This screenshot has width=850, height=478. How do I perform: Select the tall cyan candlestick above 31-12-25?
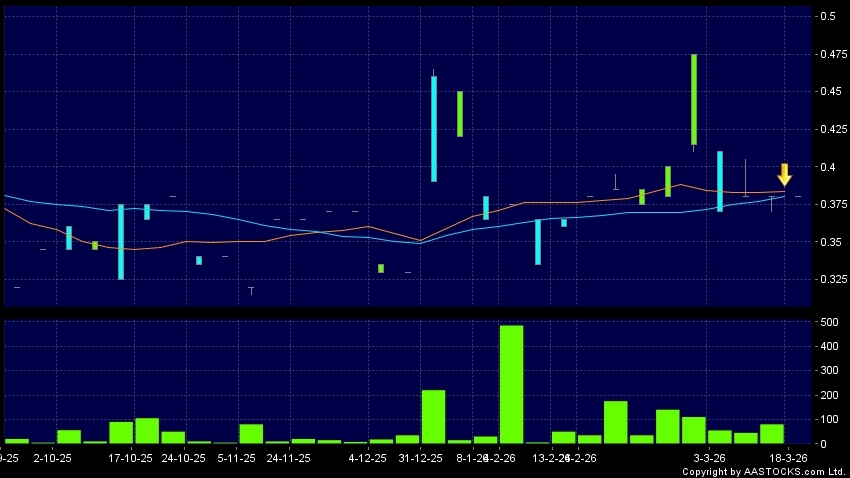pos(434,128)
